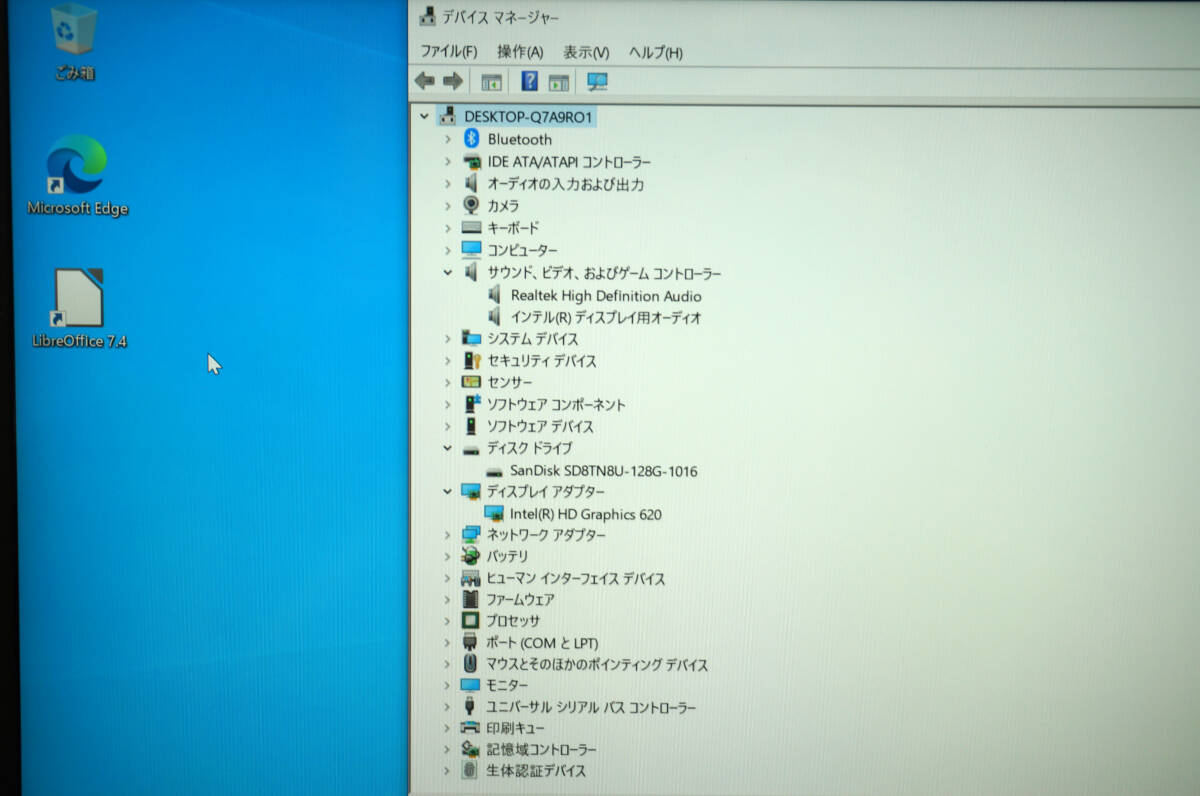Collapse the DESKTOP-Q7A9RO1 root node
Screen dimensions: 1200x796
pos(425,117)
